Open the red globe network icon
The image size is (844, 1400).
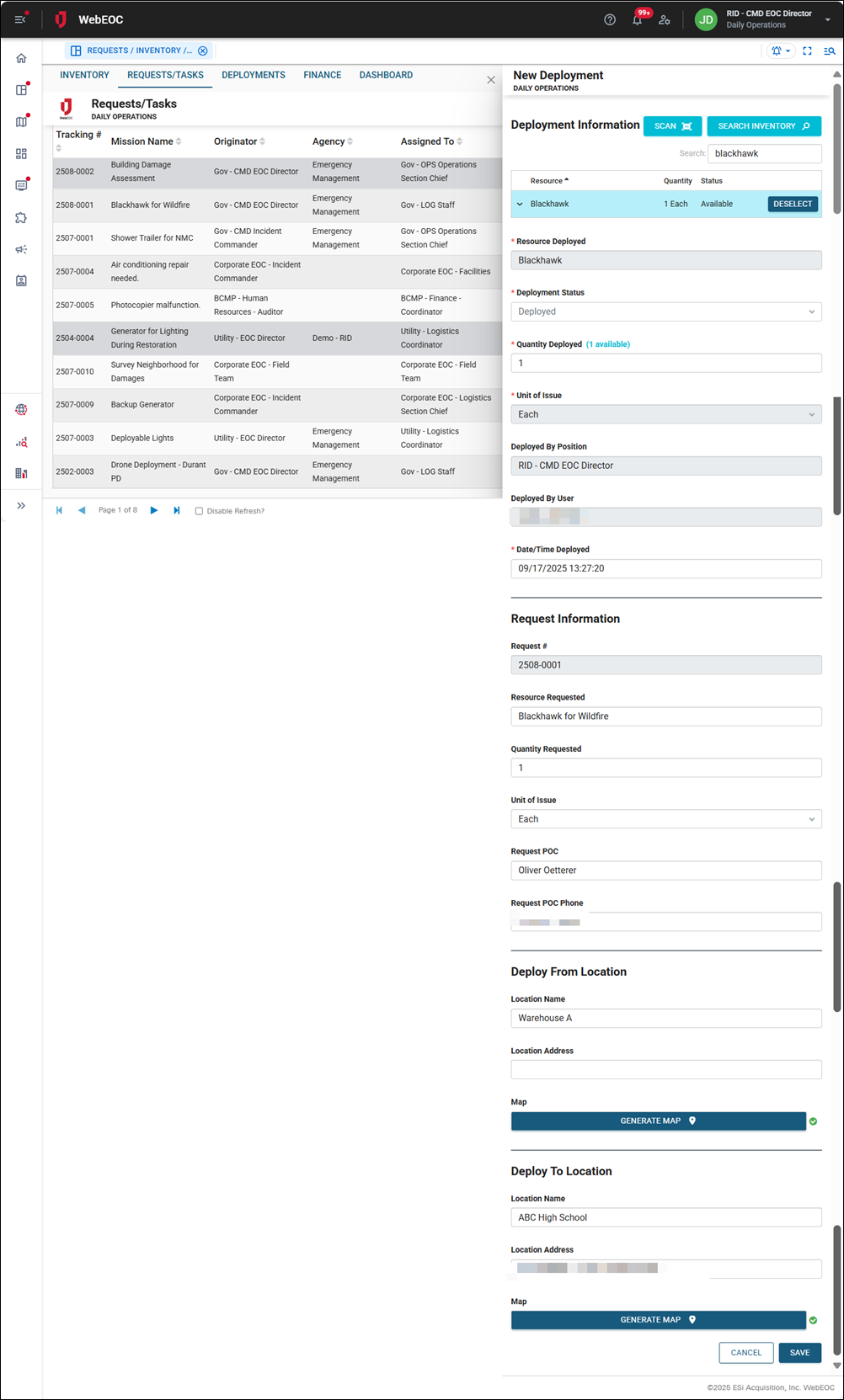(x=21, y=410)
